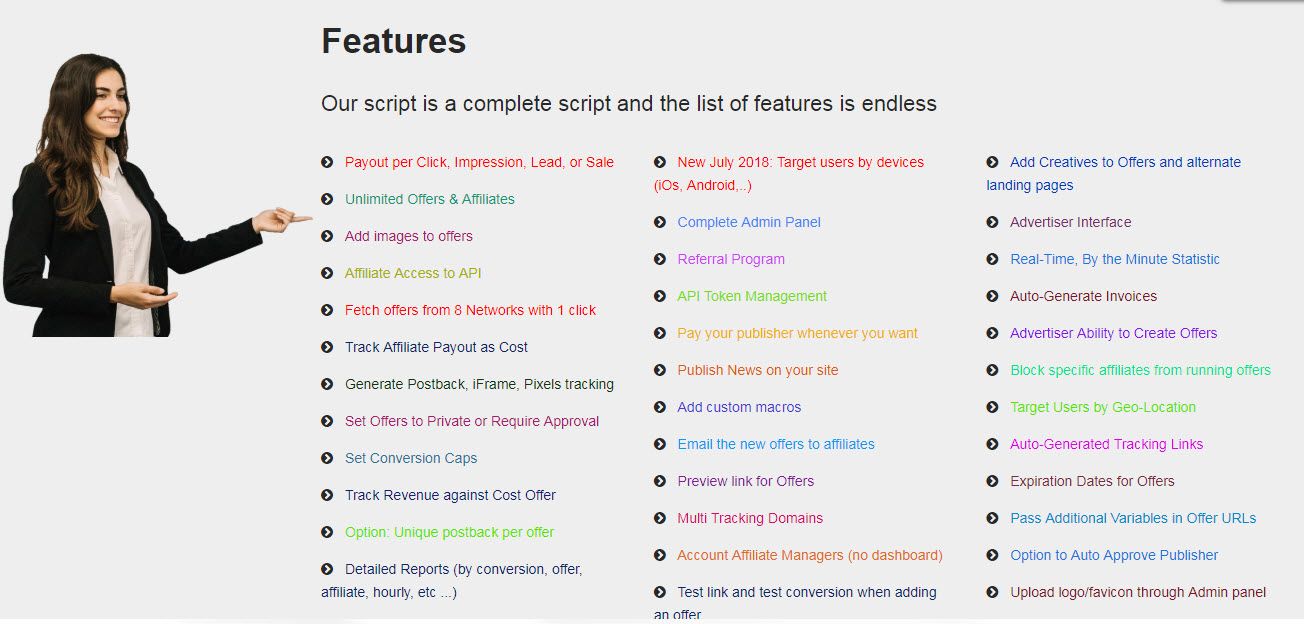Click the arrow icon before Publish News on your site

pyautogui.click(x=660, y=370)
